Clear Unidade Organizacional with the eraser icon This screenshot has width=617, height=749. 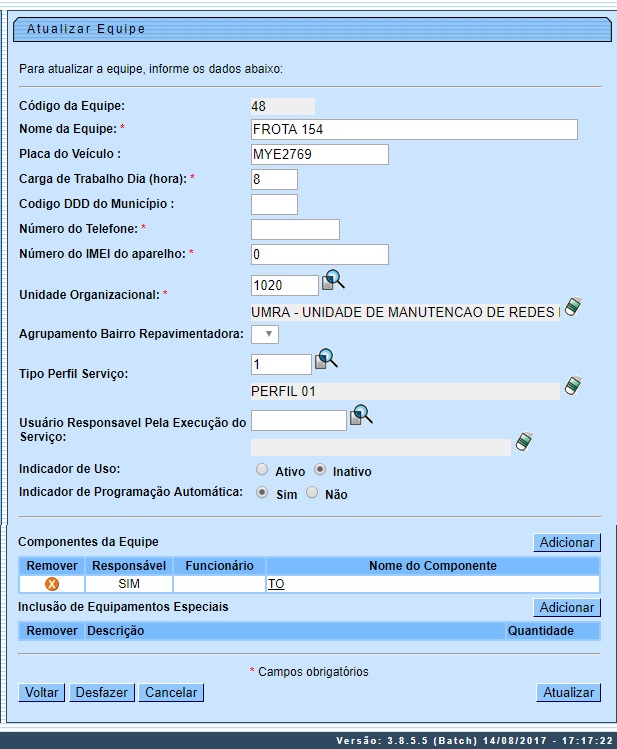(573, 307)
